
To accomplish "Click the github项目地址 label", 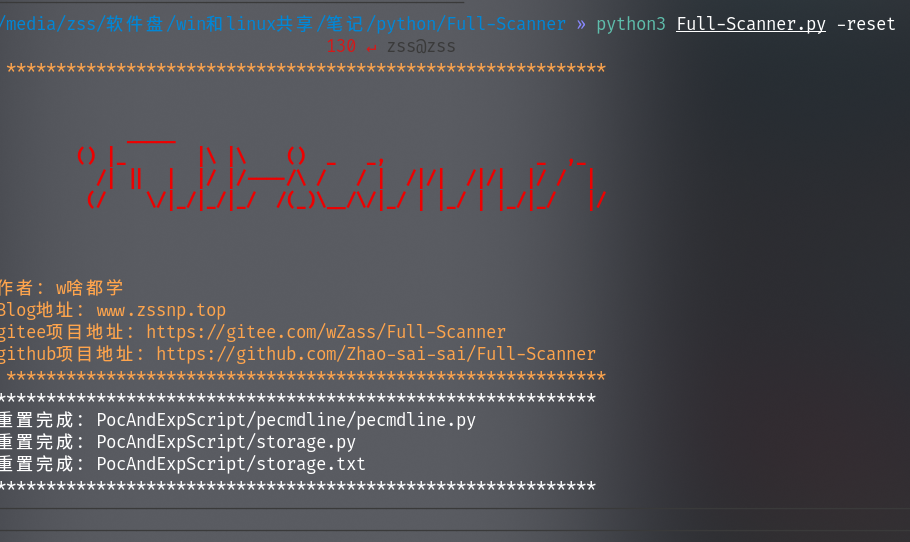I will click(71, 354).
